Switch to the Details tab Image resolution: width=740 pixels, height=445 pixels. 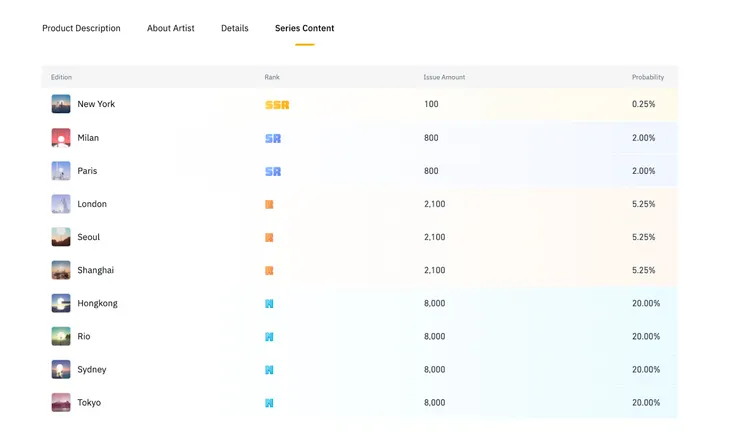(x=235, y=28)
